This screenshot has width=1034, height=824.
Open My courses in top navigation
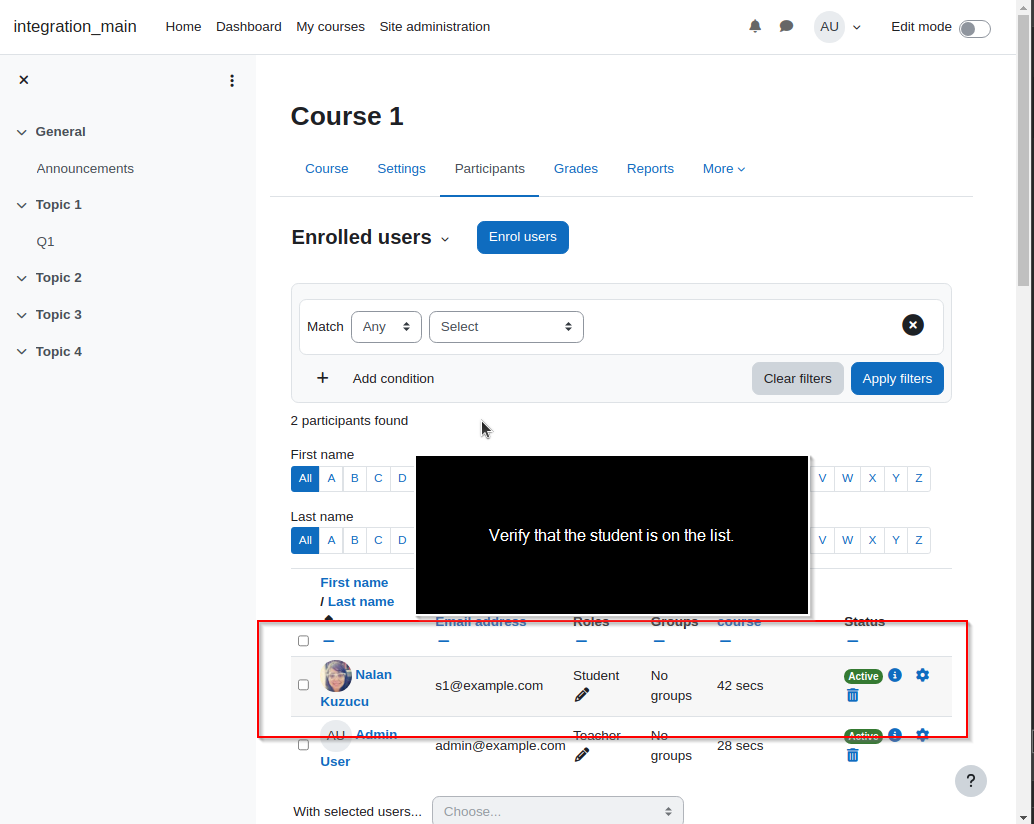point(330,26)
